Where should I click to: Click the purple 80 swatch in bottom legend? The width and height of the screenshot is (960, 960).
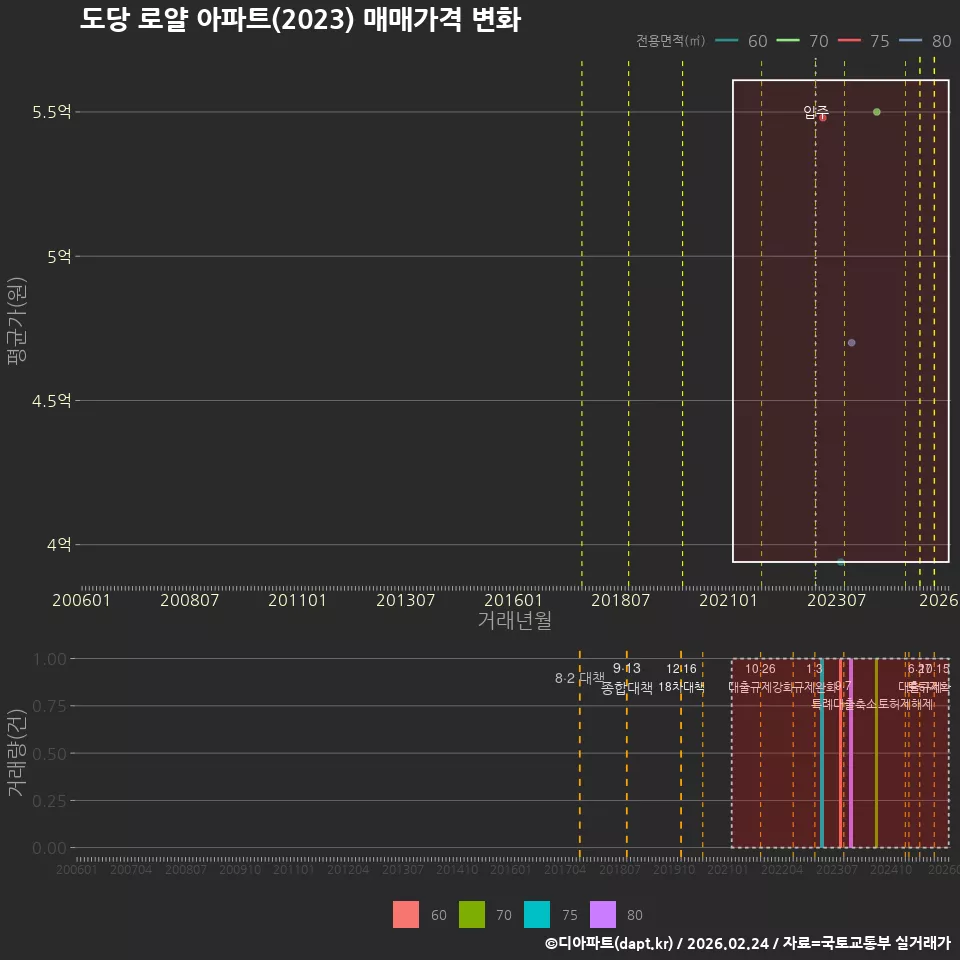tap(602, 915)
